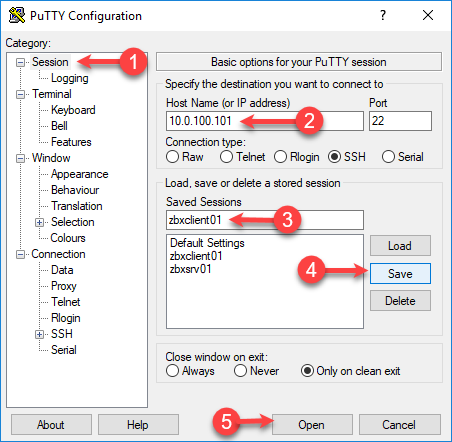Collapse the Terminal category node
The height and width of the screenshot is (442, 452).
(21, 94)
